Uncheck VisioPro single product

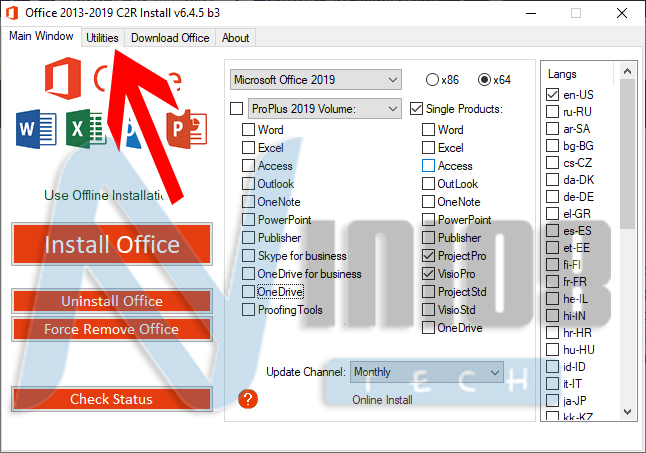click(x=428, y=274)
